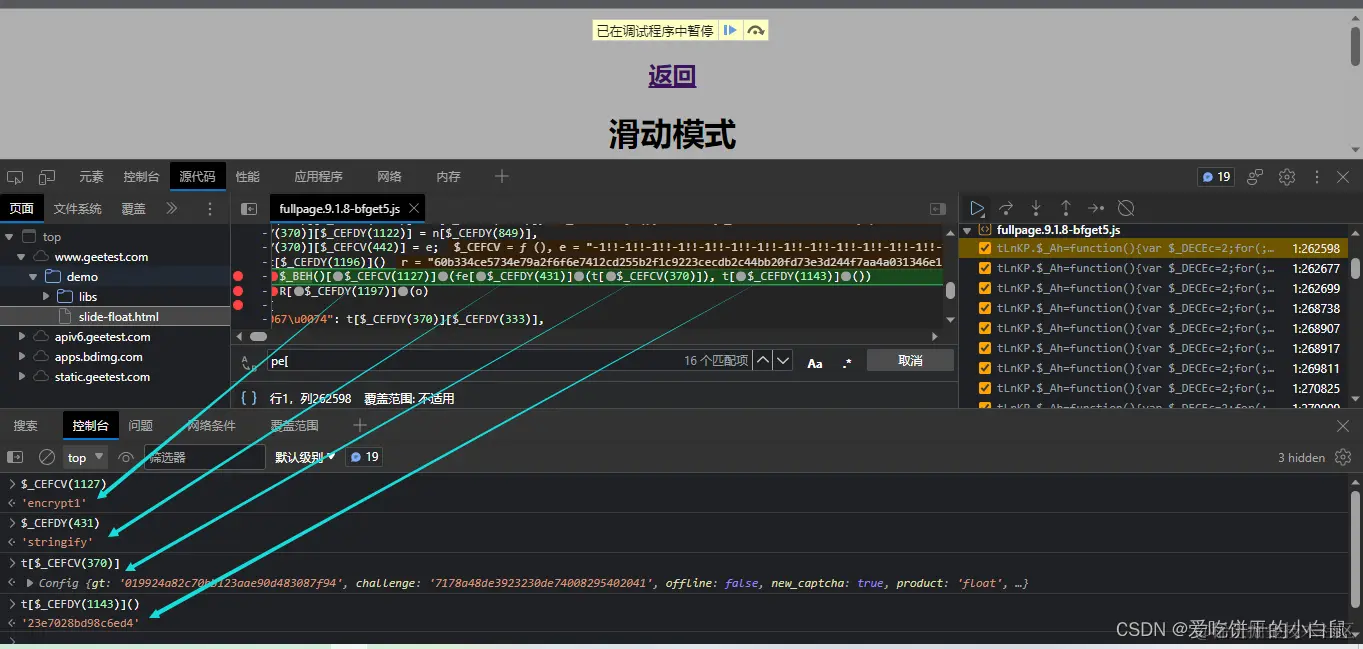Open navigator pane options menu

[210, 208]
